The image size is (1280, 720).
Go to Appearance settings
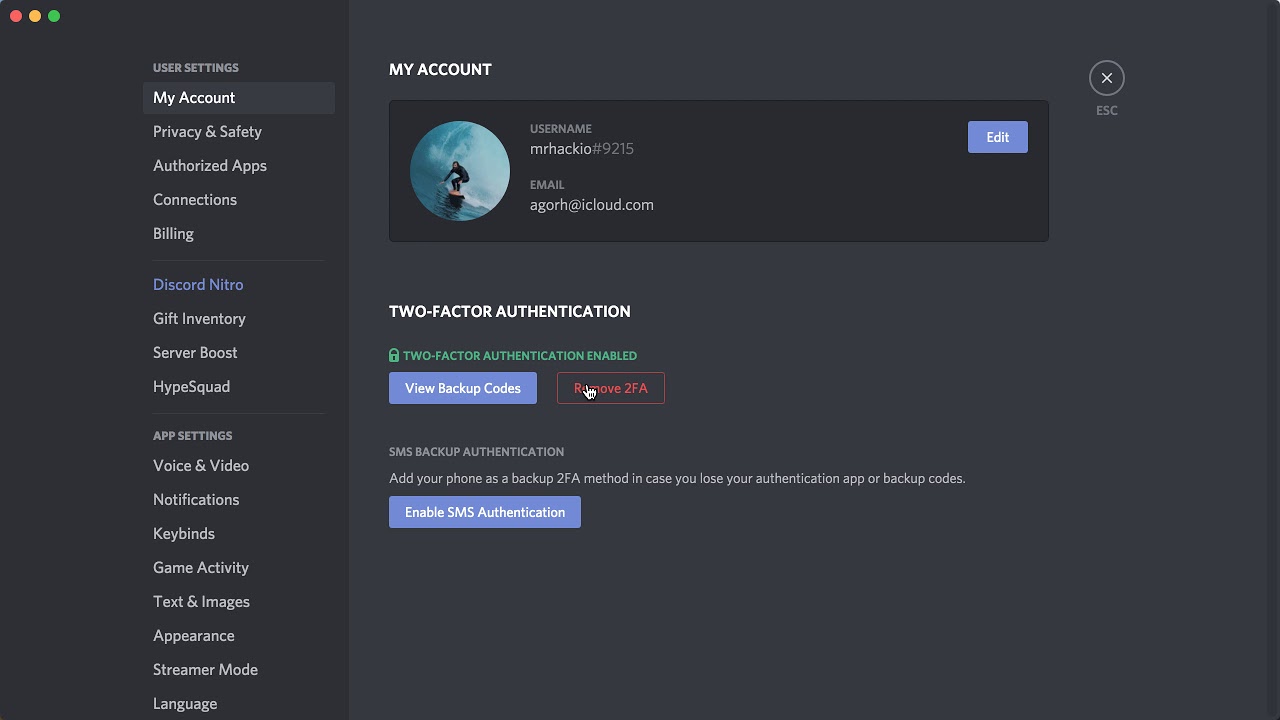click(238, 636)
